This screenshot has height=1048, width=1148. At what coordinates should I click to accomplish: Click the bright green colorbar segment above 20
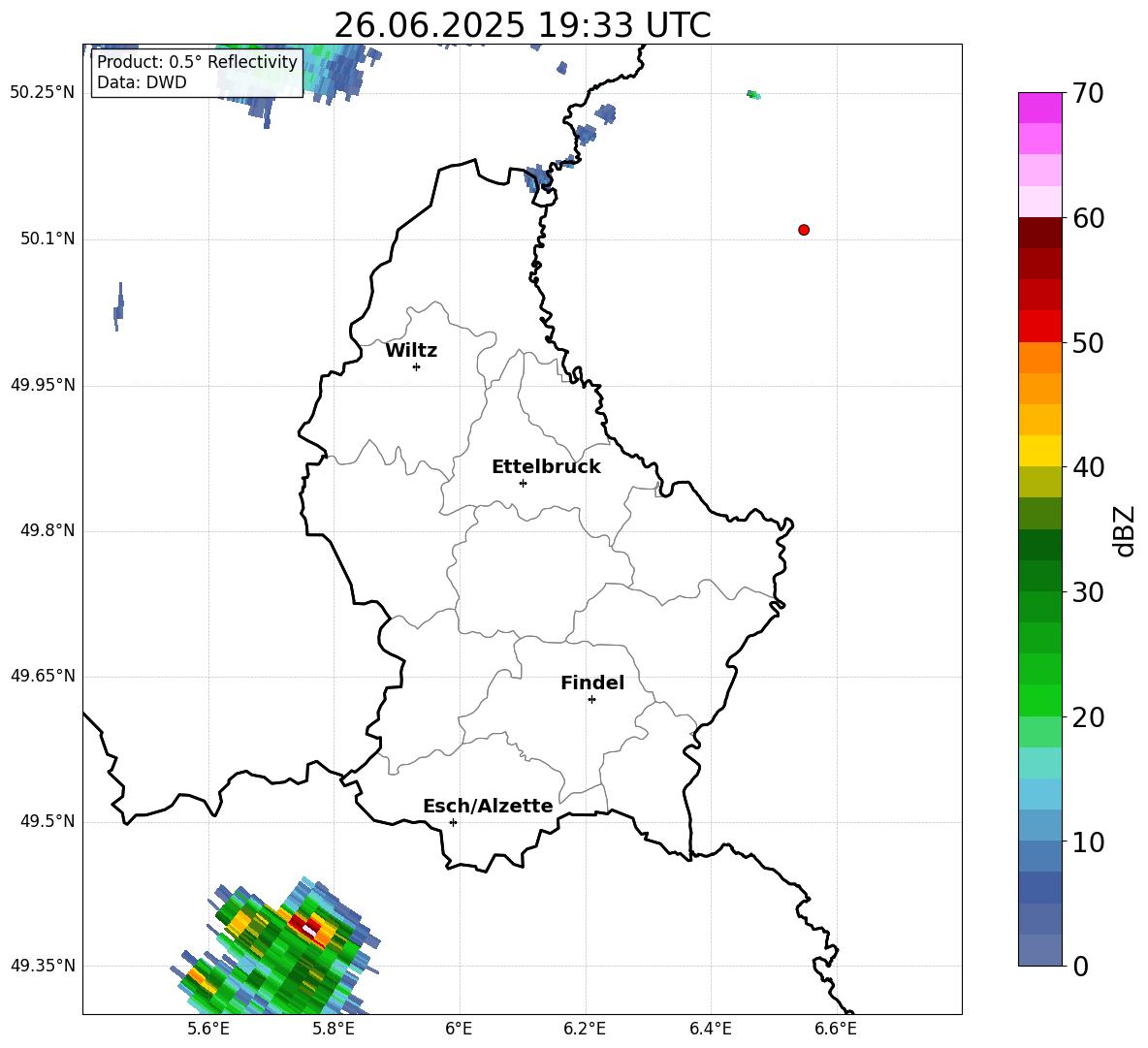point(1039,700)
